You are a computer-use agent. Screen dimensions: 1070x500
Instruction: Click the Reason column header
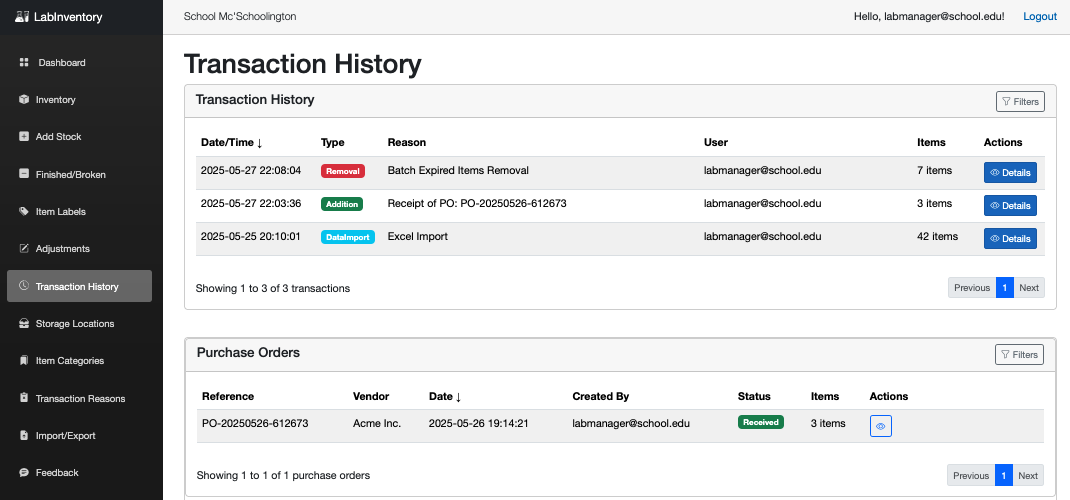[x=407, y=143]
